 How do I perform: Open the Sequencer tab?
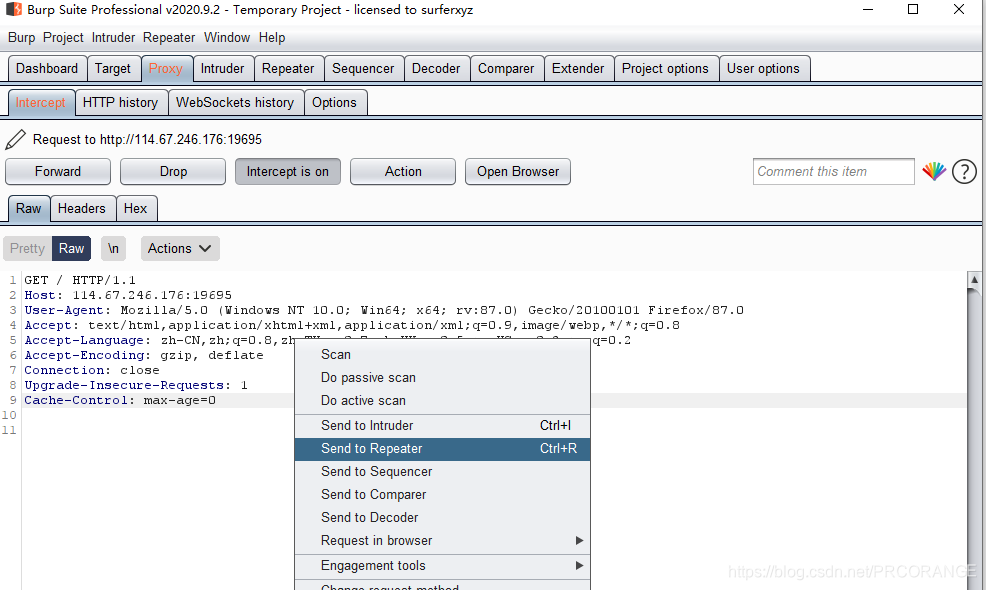(x=363, y=69)
